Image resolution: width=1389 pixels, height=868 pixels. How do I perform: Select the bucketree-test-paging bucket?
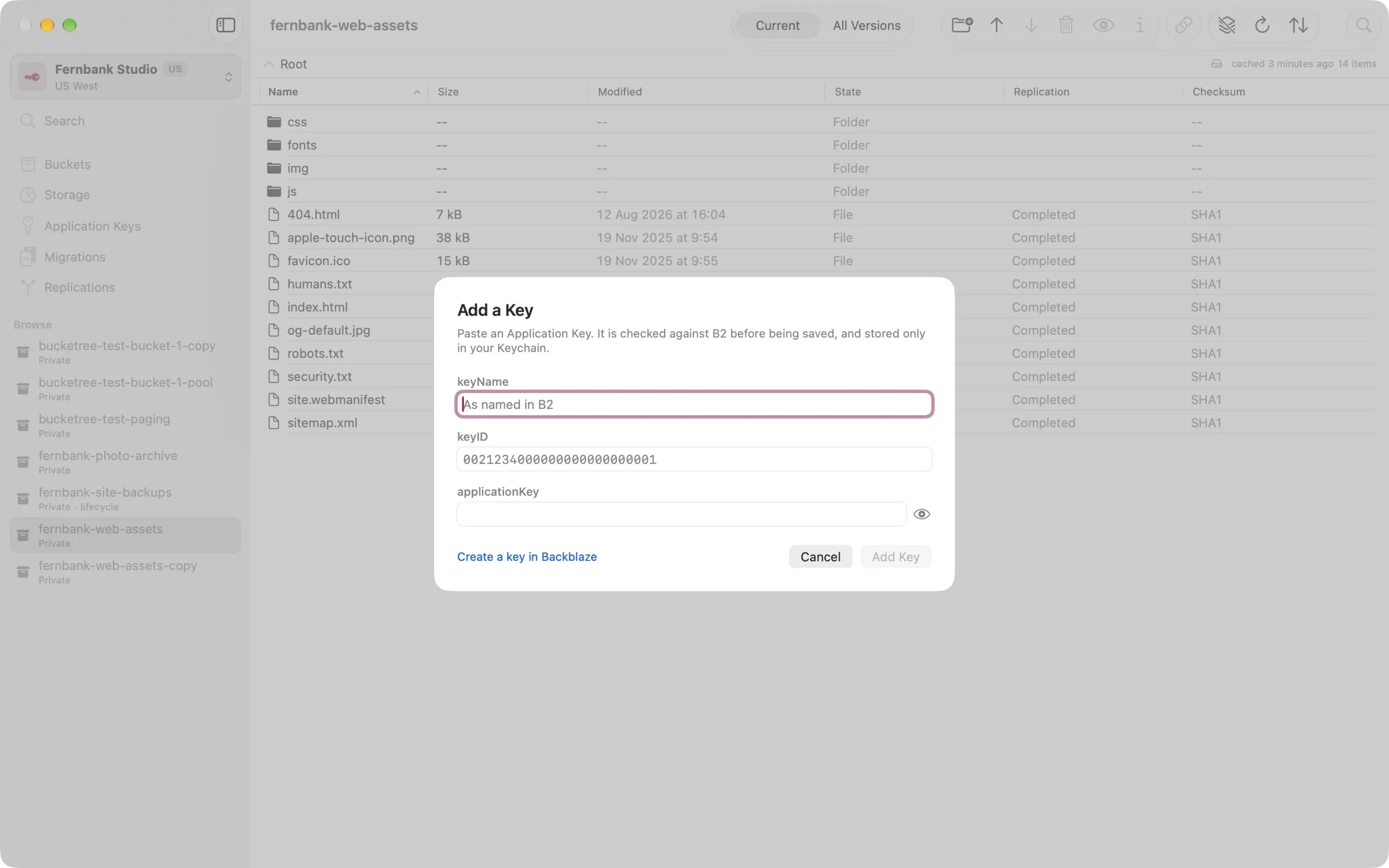pyautogui.click(x=125, y=425)
